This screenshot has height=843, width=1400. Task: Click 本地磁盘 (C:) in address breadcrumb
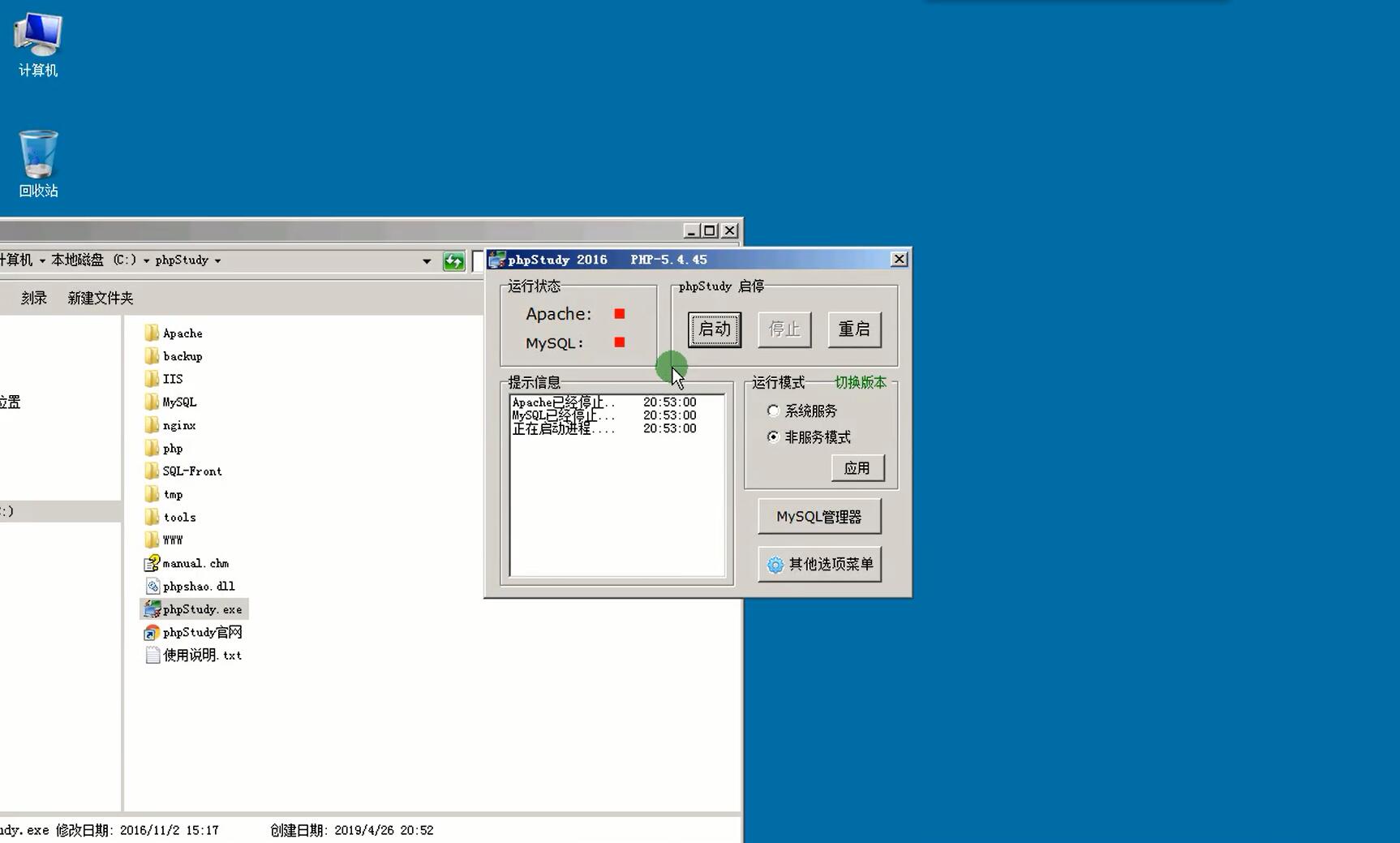tap(94, 260)
